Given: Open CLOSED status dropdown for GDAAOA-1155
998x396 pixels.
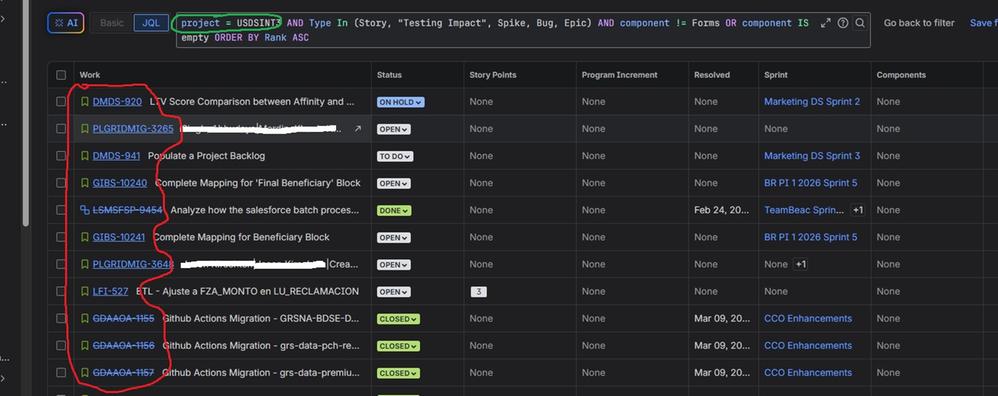Looking at the screenshot, I should click(x=398, y=318).
